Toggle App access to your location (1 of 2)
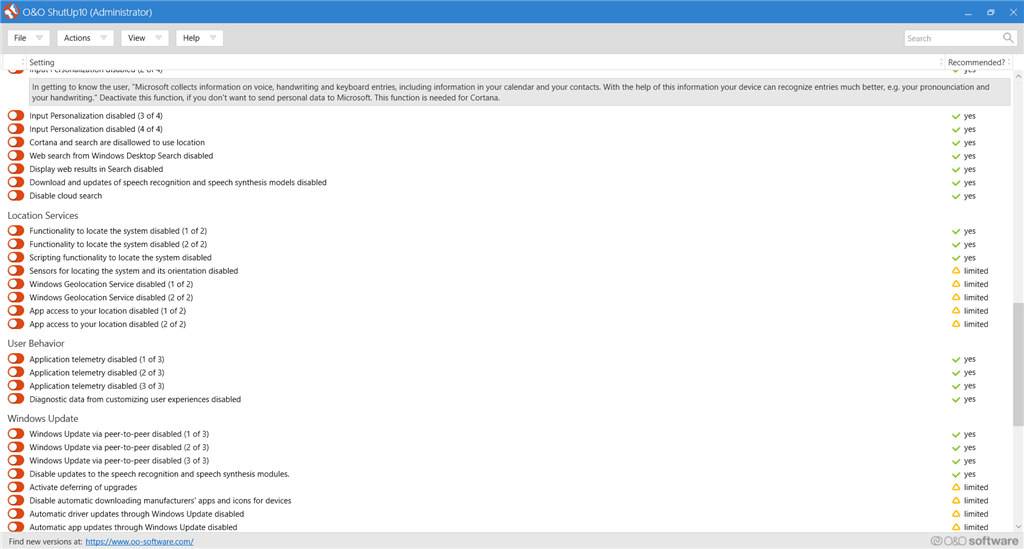This screenshot has width=1024, height=549. pyautogui.click(x=16, y=310)
